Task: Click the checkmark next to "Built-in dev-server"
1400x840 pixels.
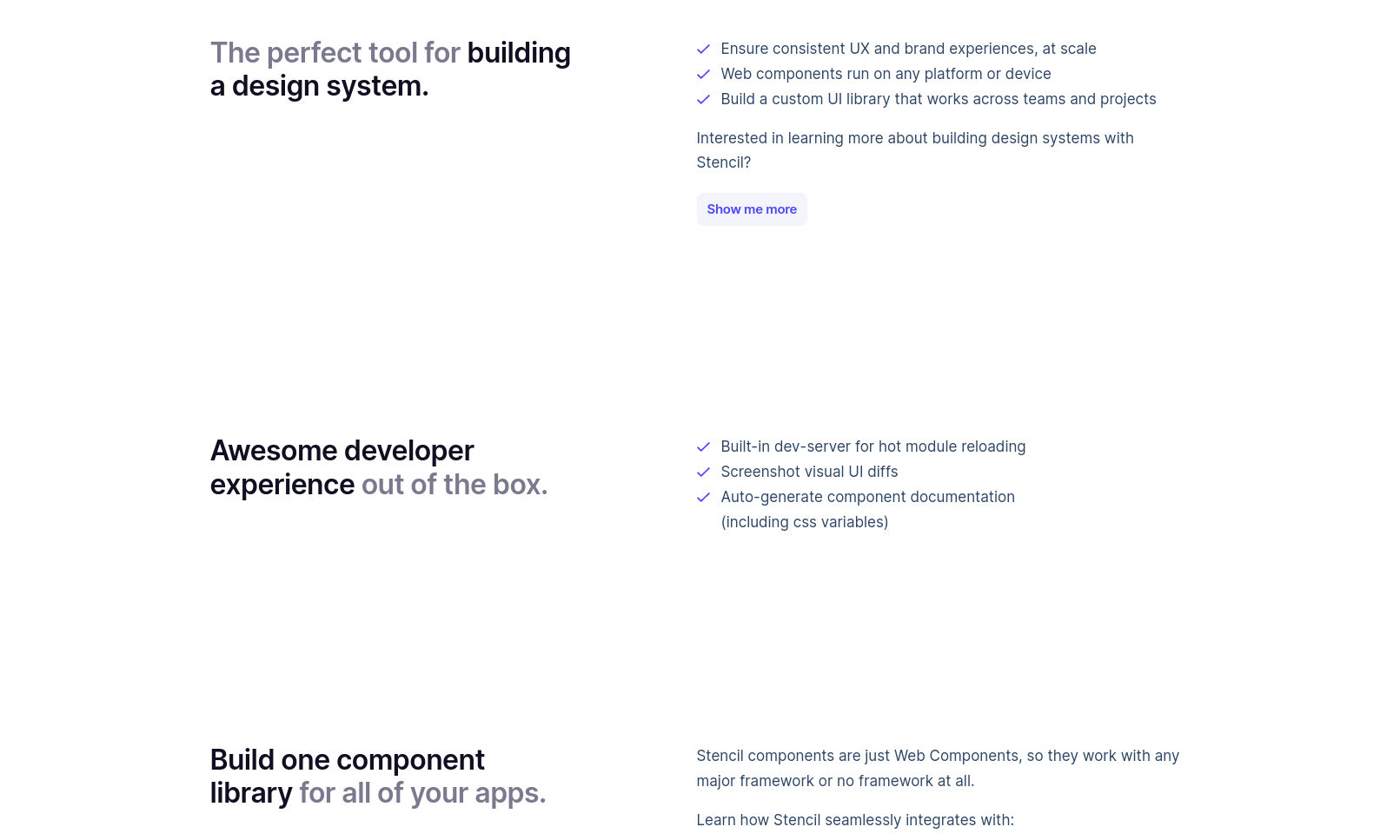Action: click(703, 447)
